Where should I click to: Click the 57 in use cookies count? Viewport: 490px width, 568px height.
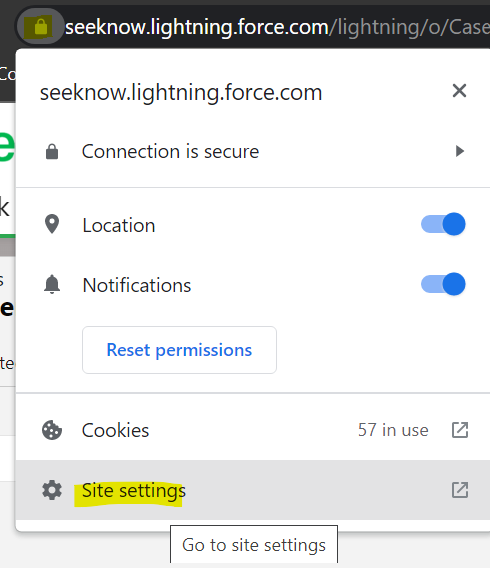coord(393,430)
